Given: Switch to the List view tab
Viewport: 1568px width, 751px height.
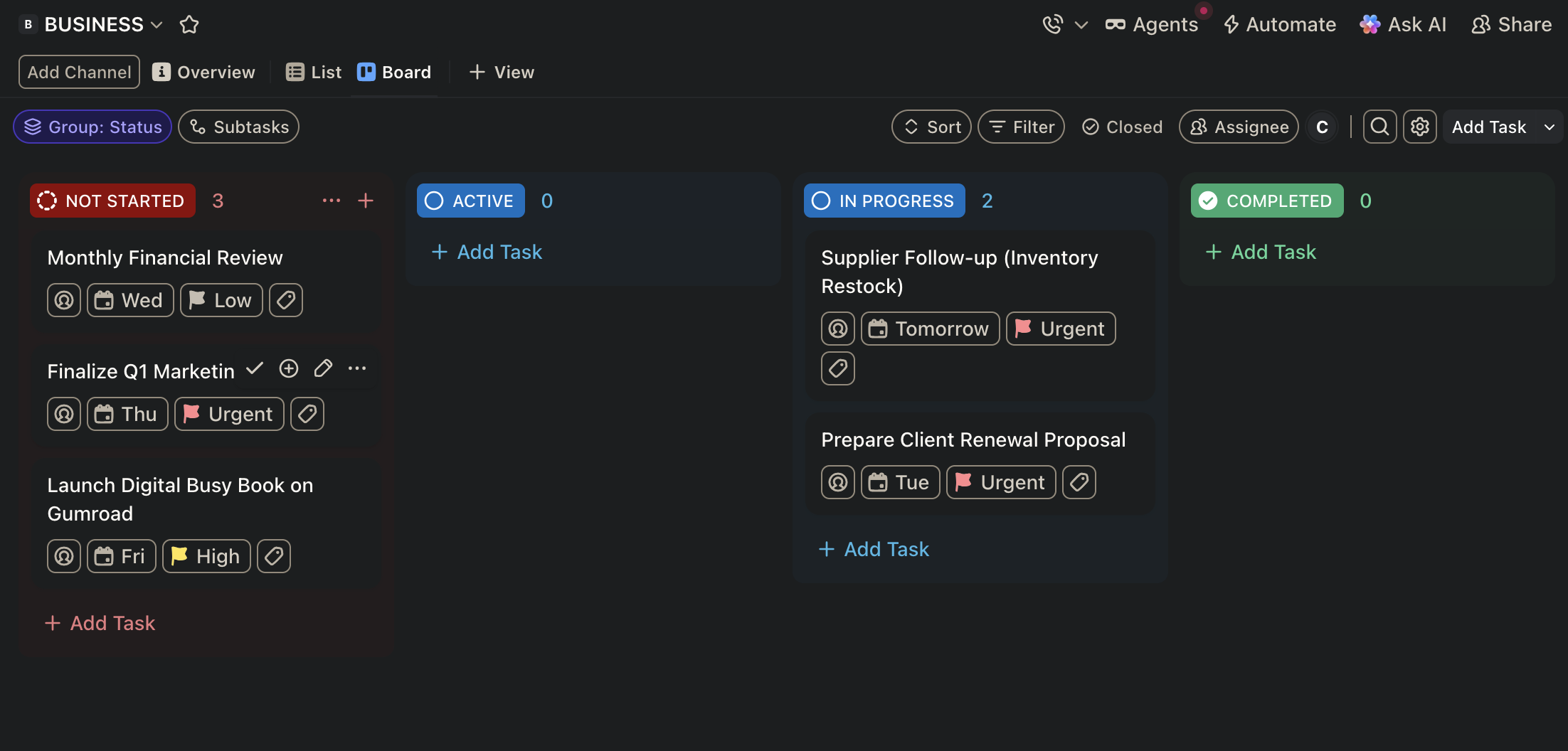Looking at the screenshot, I should [314, 72].
